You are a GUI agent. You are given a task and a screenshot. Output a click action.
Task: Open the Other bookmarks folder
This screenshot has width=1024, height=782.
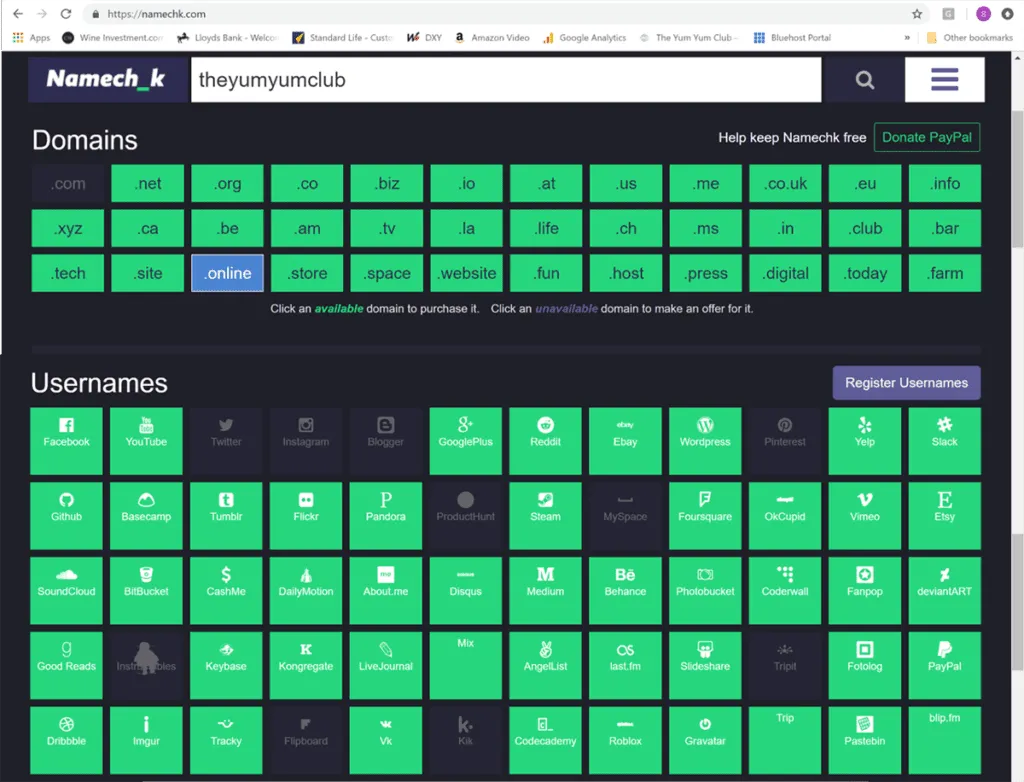pyautogui.click(x=970, y=38)
